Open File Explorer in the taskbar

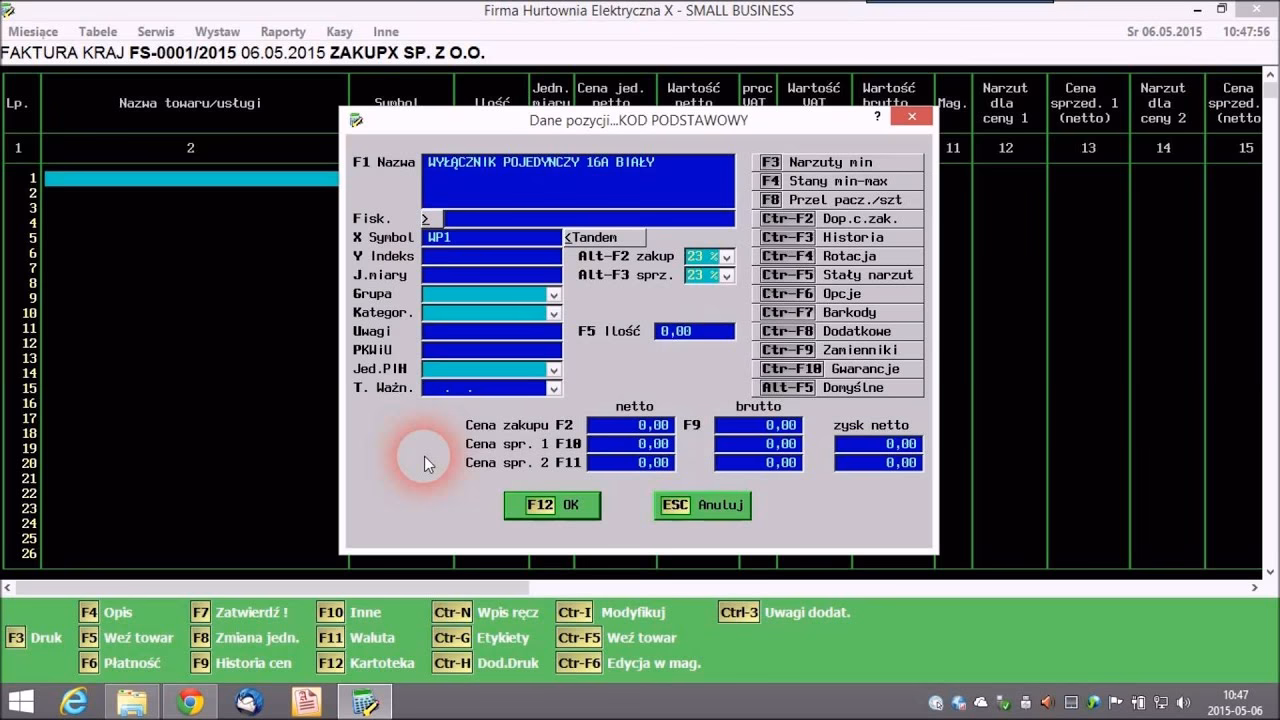click(x=132, y=702)
